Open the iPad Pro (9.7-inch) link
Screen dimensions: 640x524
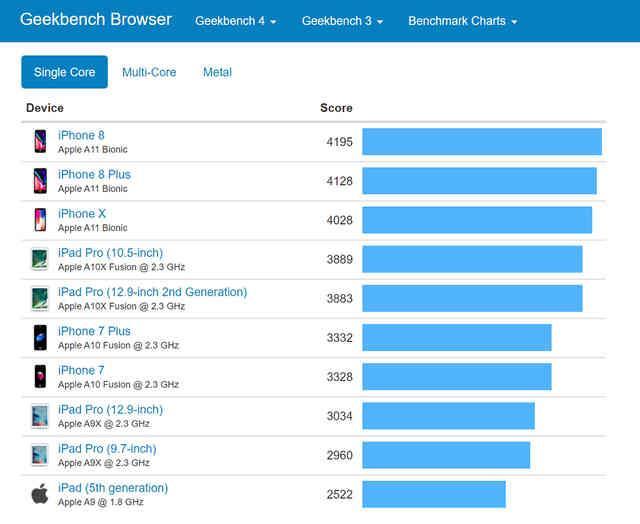107,449
